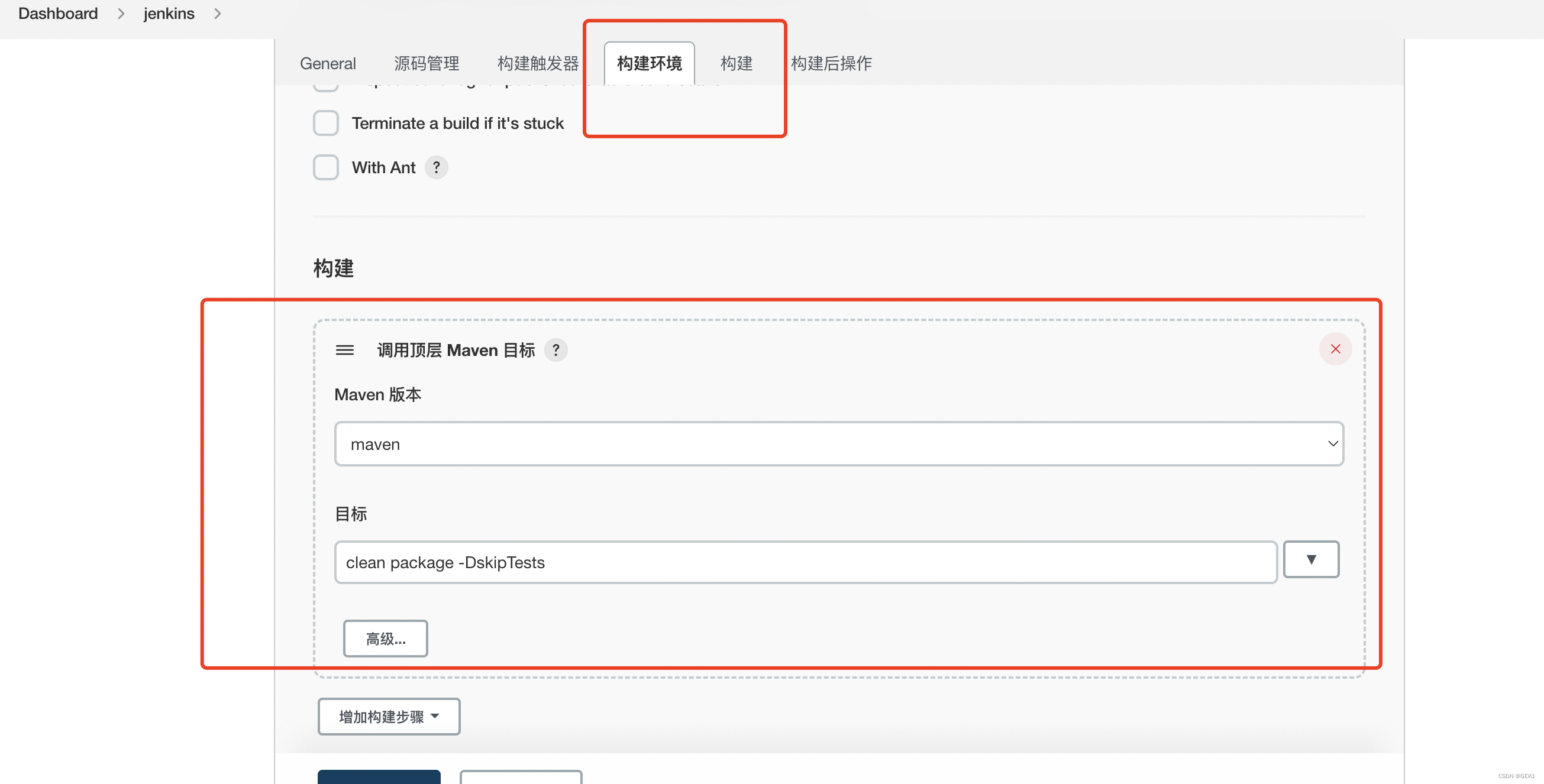The height and width of the screenshot is (784, 1544).
Task: Click the Dashboard breadcrumb link
Action: tap(58, 13)
